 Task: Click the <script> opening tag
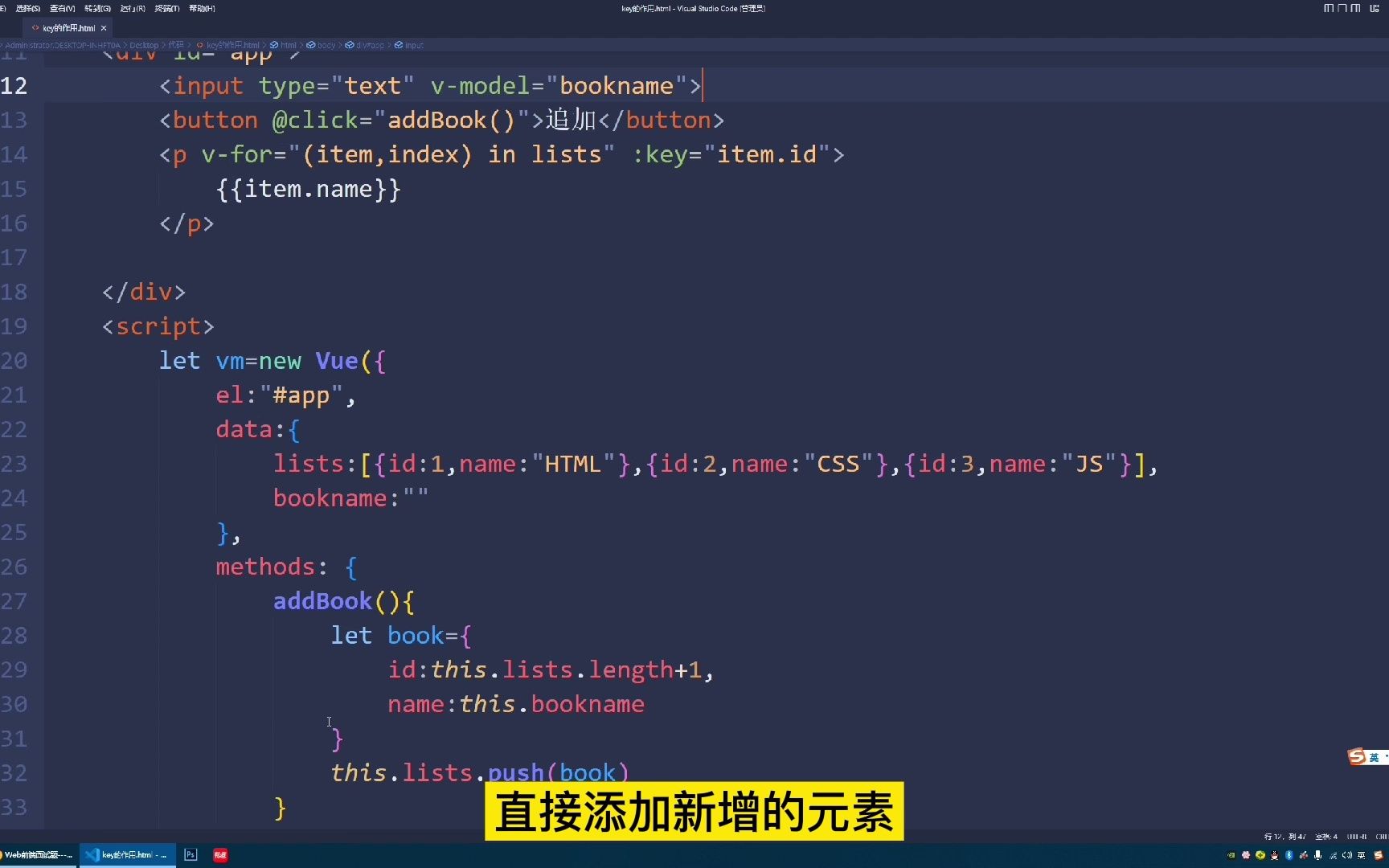click(158, 326)
